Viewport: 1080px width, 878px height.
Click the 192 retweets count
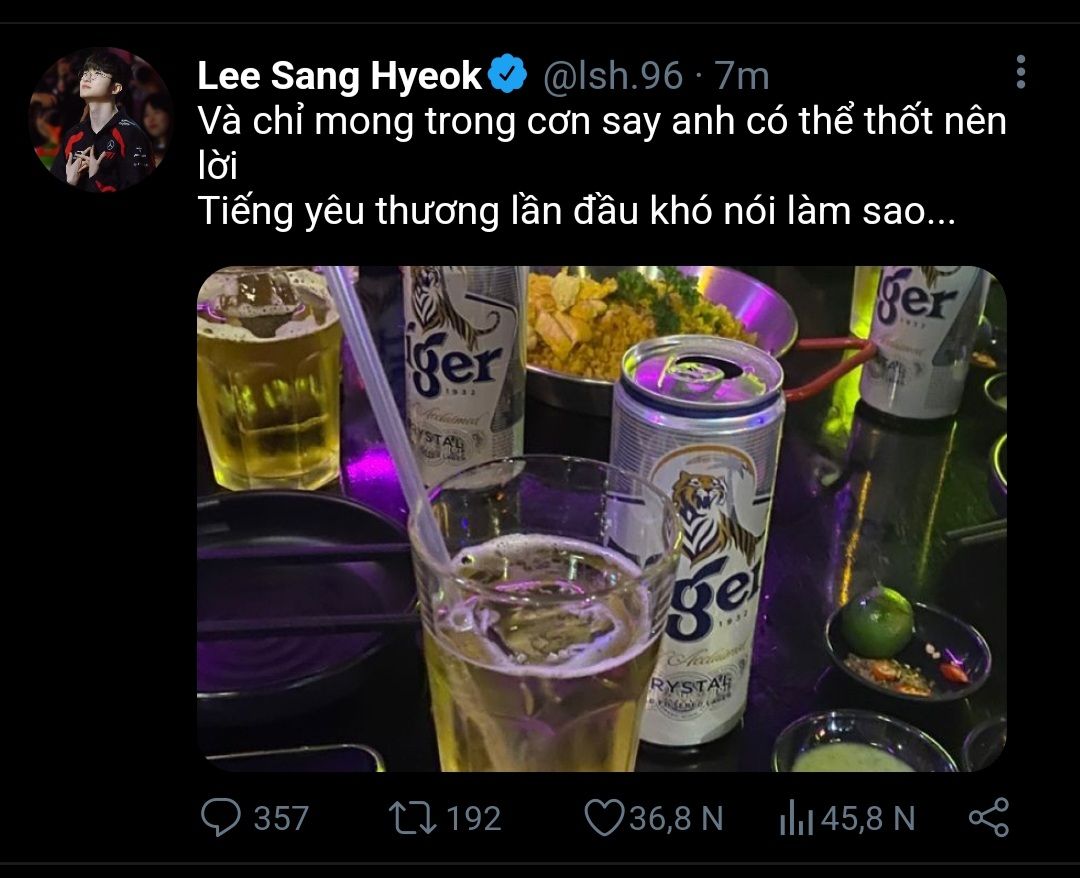[474, 819]
